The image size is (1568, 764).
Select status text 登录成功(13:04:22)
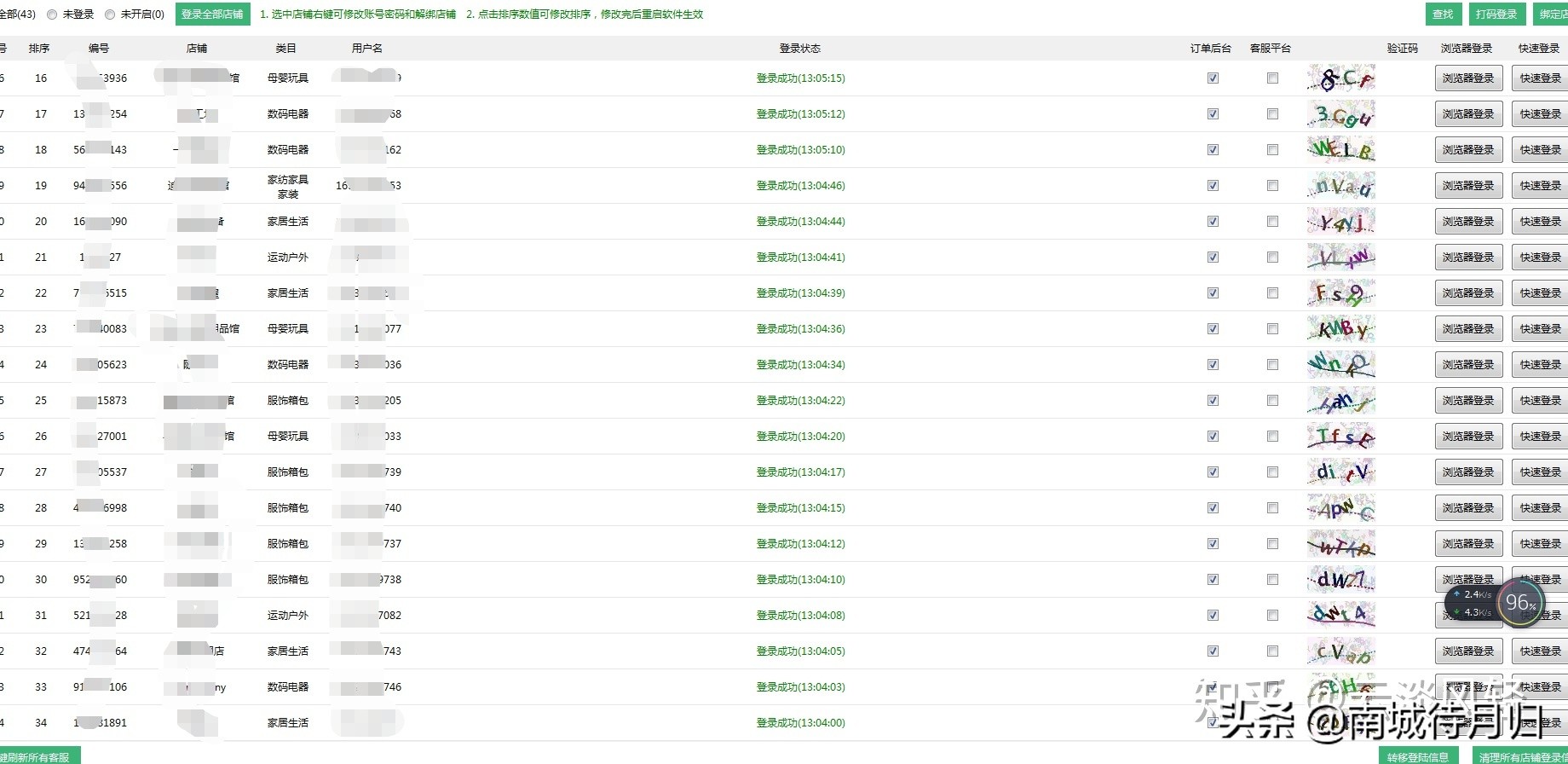(x=801, y=401)
